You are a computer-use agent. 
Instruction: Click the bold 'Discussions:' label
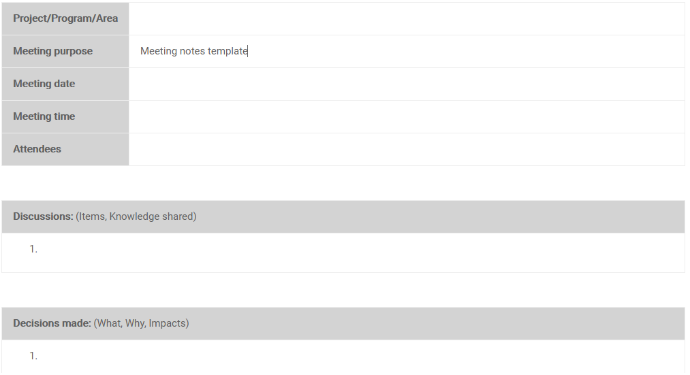pyautogui.click(x=43, y=217)
